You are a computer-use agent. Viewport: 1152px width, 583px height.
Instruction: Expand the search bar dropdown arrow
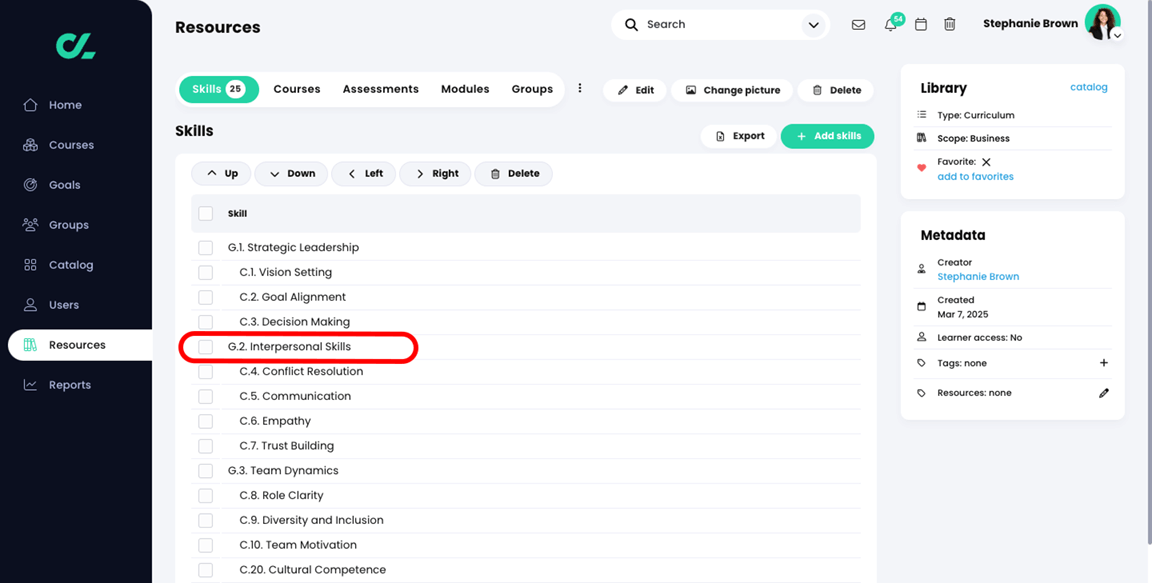813,24
